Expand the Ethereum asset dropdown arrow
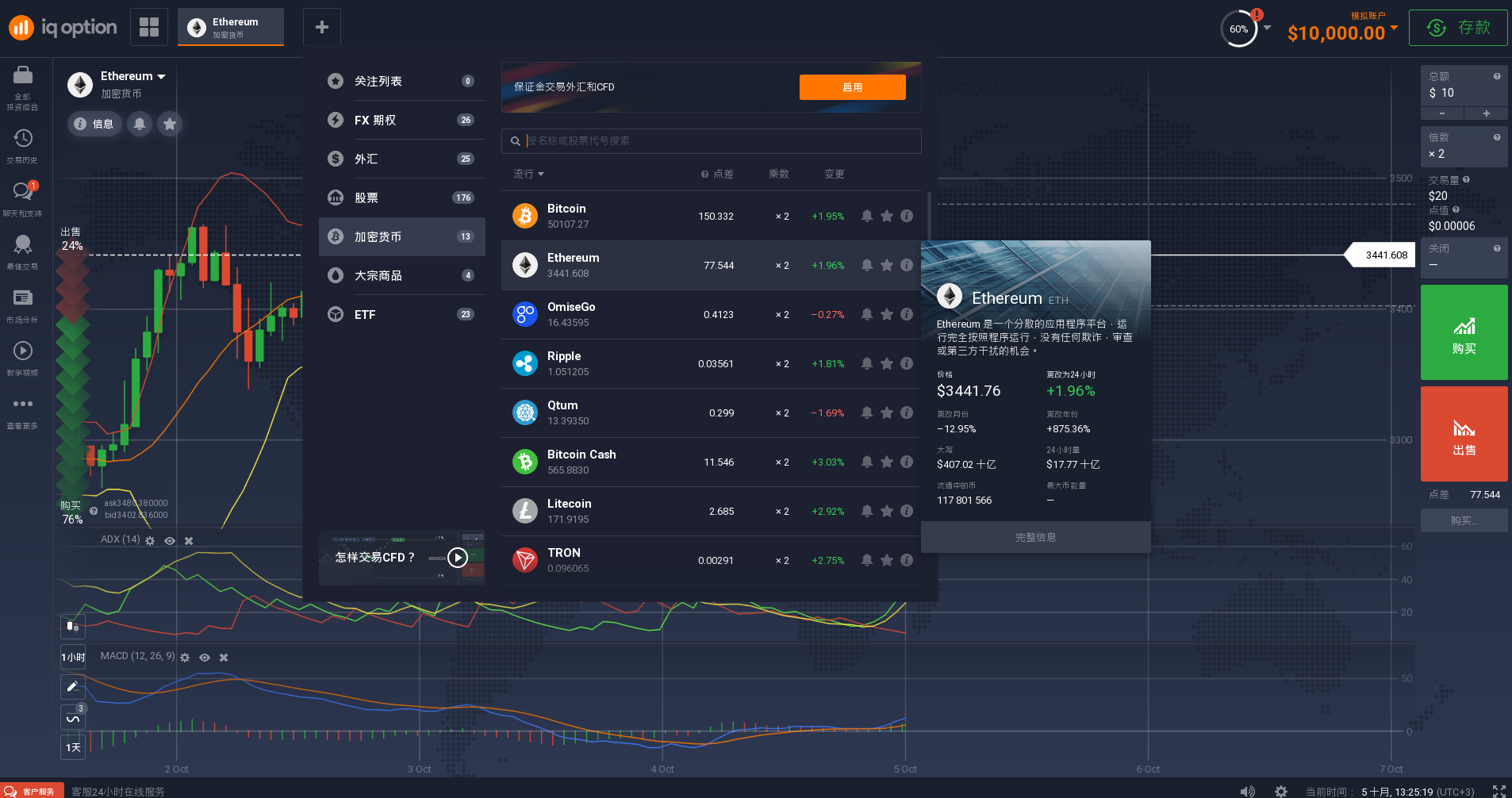The image size is (1512, 798). click(162, 77)
